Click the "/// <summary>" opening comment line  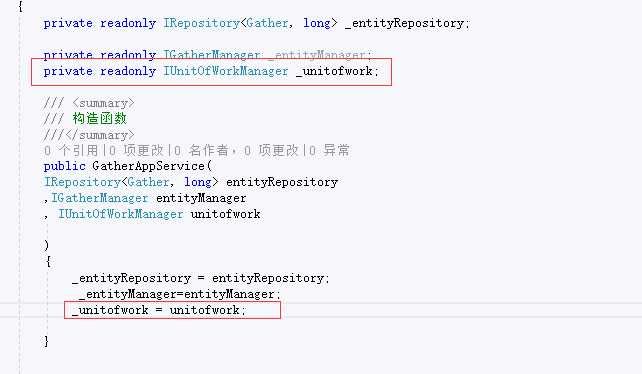[x=89, y=103]
